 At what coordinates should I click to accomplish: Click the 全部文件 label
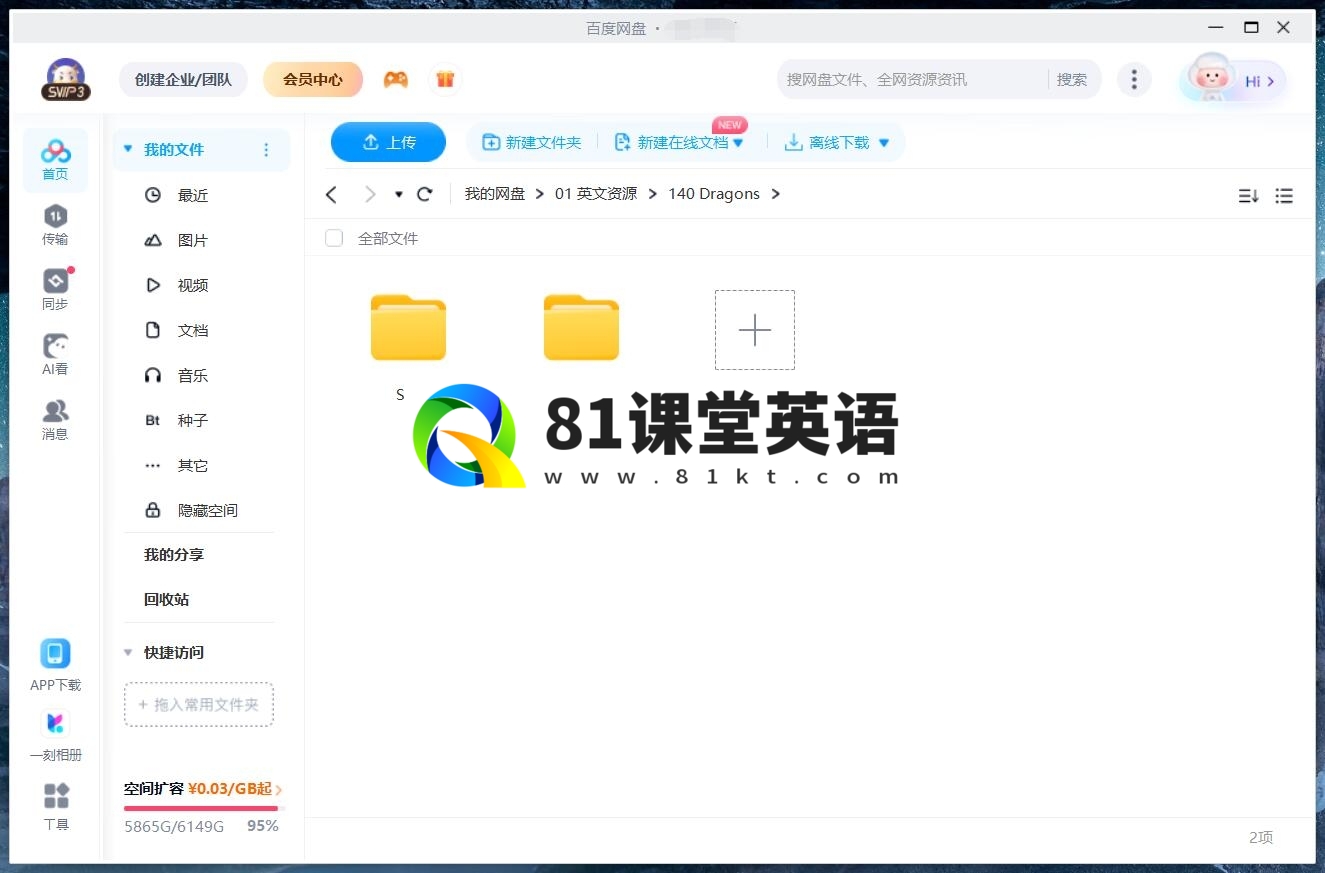coord(388,238)
